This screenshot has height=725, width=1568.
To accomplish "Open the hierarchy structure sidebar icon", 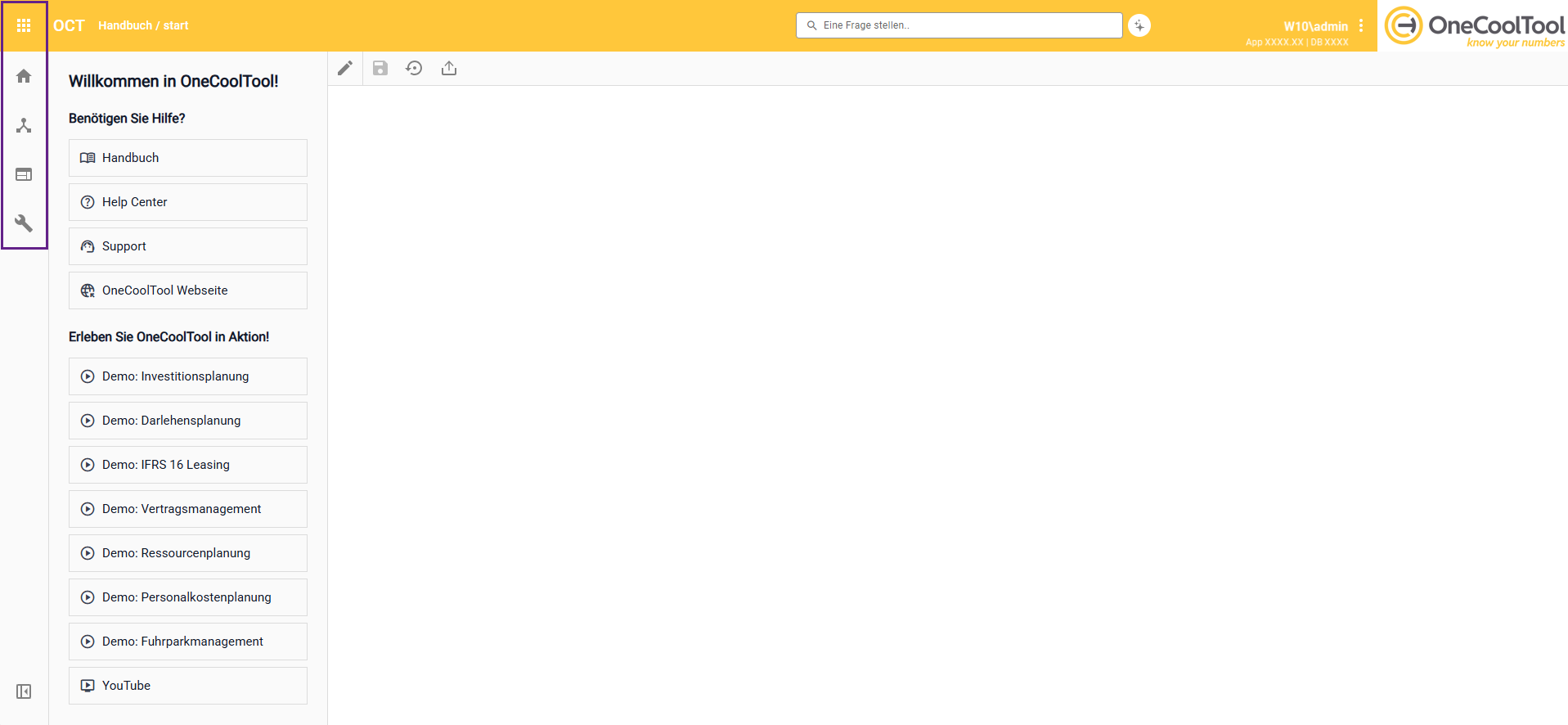I will click(24, 125).
